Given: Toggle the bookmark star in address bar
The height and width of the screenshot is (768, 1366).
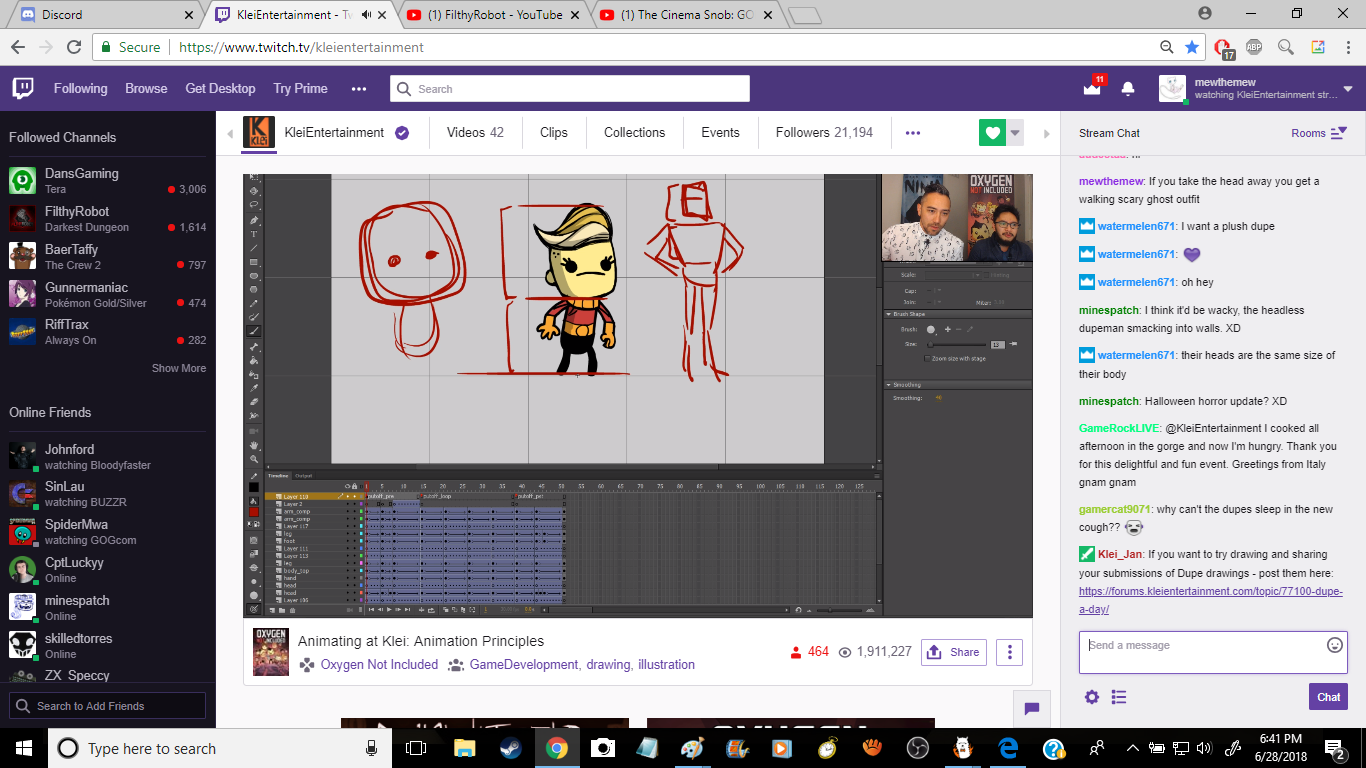Looking at the screenshot, I should tap(1191, 47).
